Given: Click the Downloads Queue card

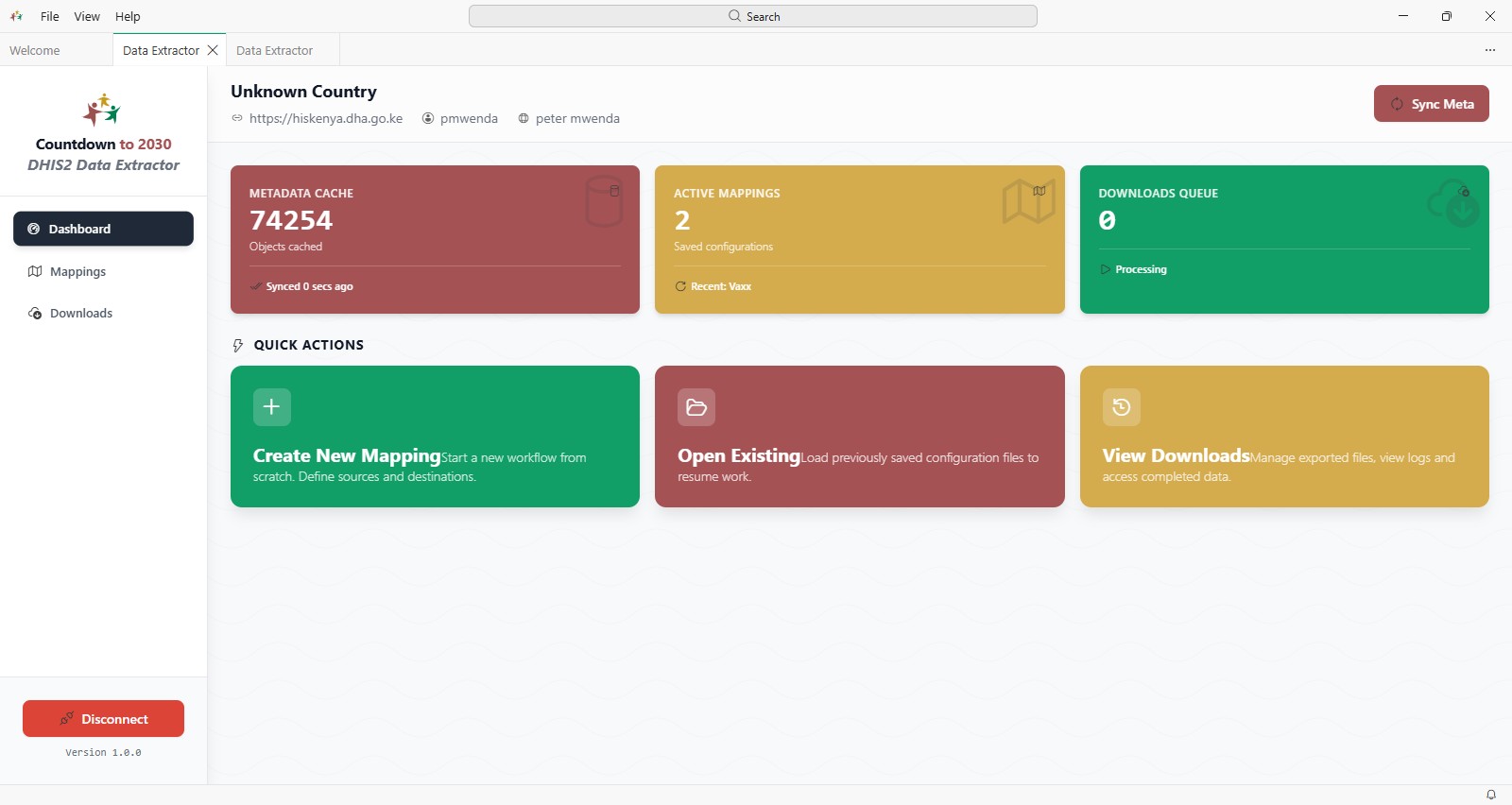Looking at the screenshot, I should point(1284,239).
